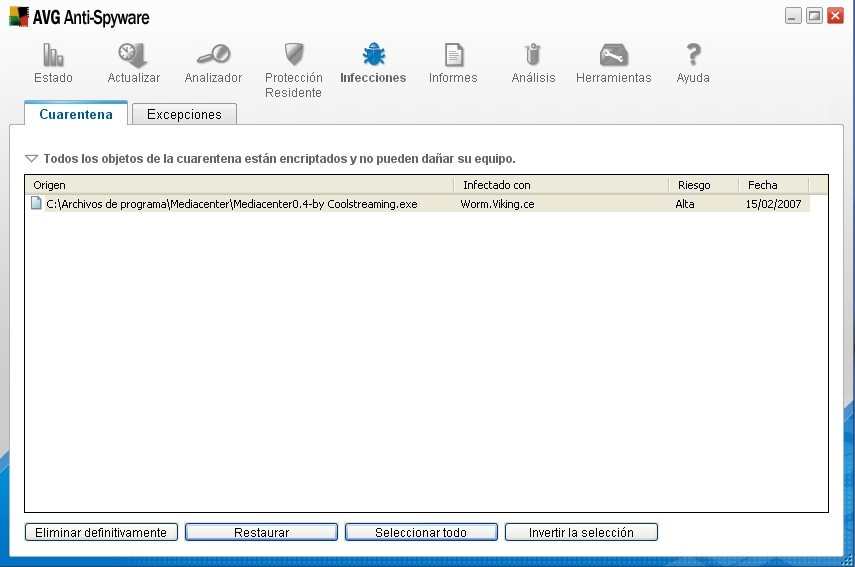The height and width of the screenshot is (567, 855).
Task: Select the Análisis toolbar icon
Action: point(533,56)
